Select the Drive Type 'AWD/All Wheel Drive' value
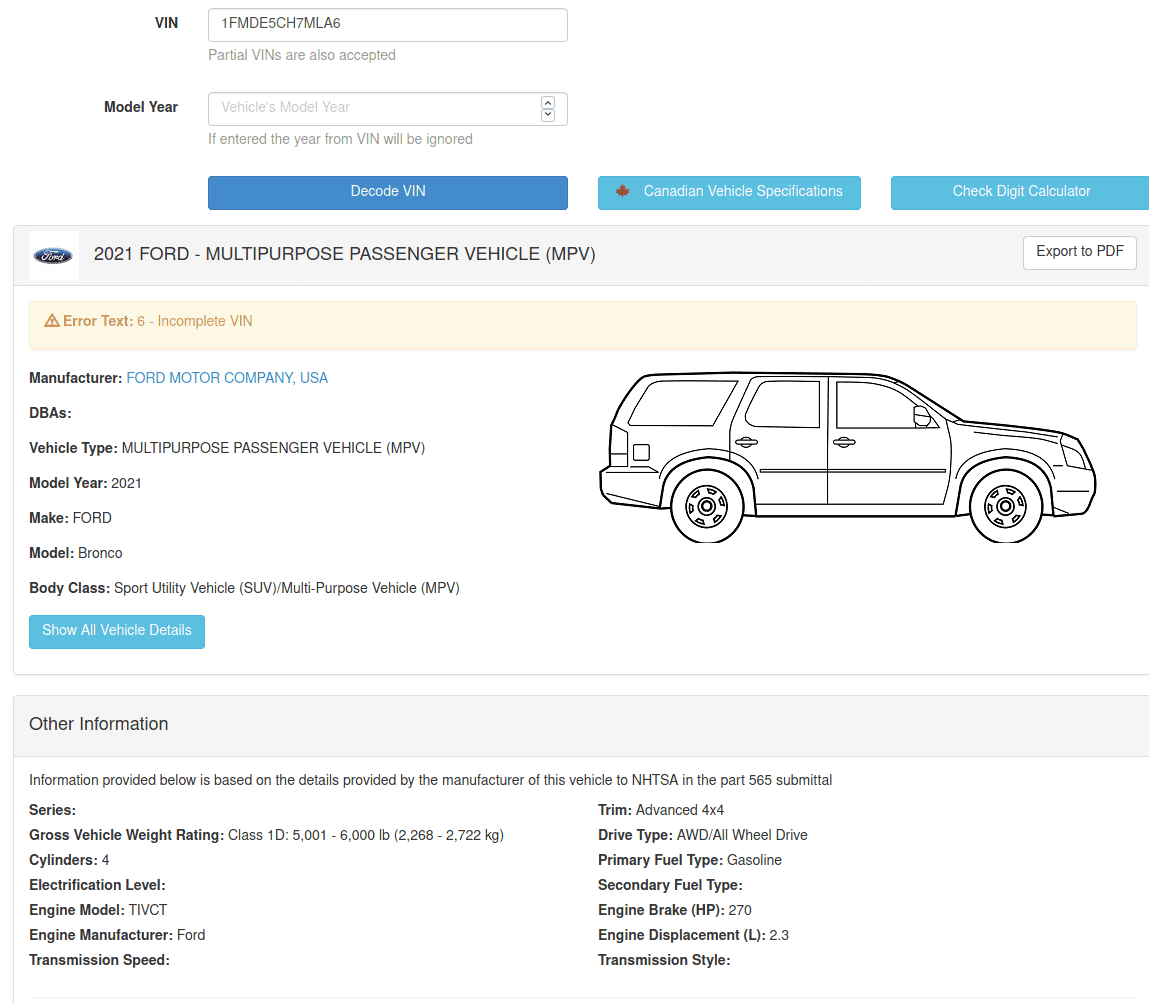The image size is (1149, 1003). [742, 835]
